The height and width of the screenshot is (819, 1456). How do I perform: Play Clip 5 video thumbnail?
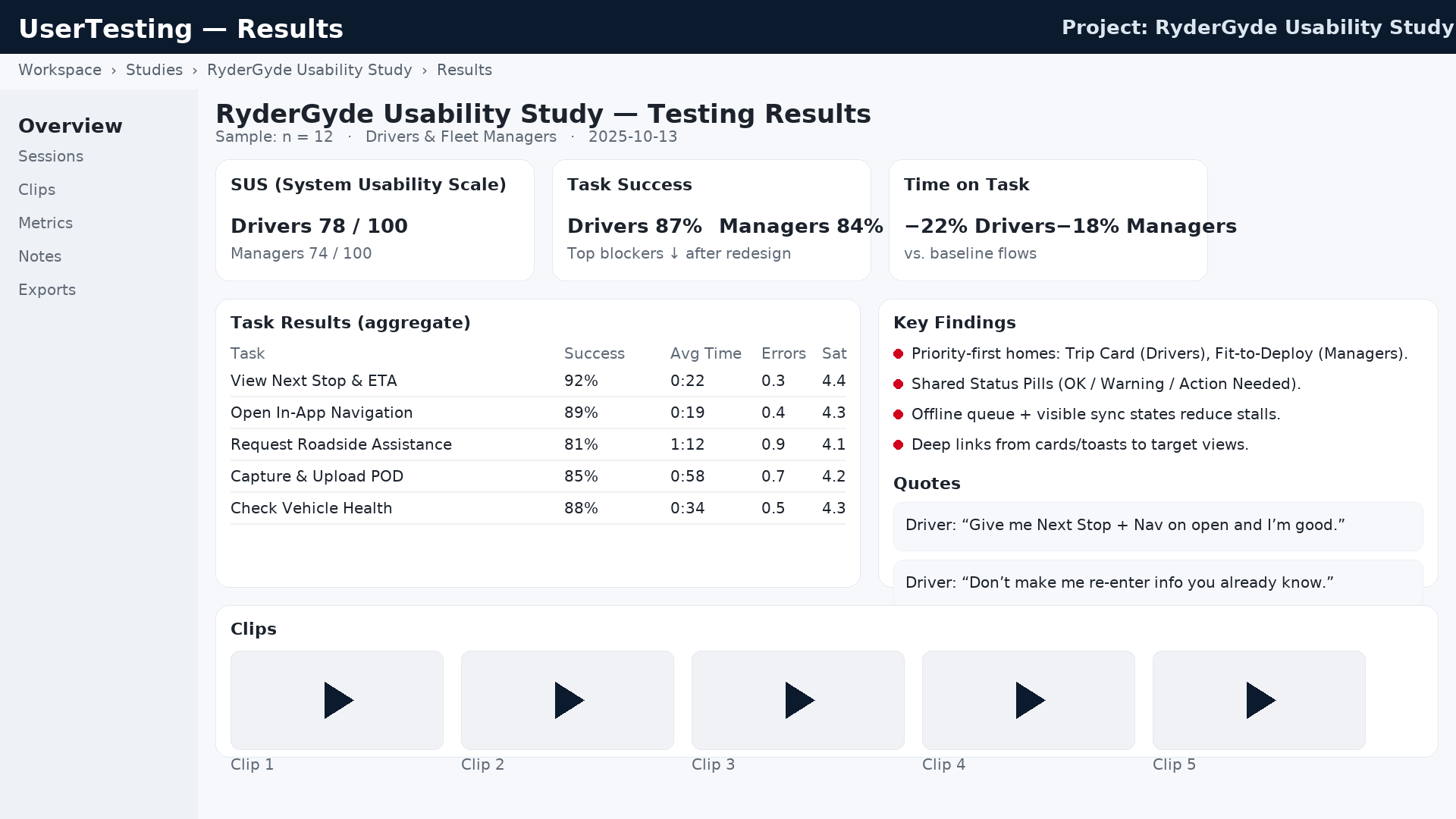(1259, 700)
